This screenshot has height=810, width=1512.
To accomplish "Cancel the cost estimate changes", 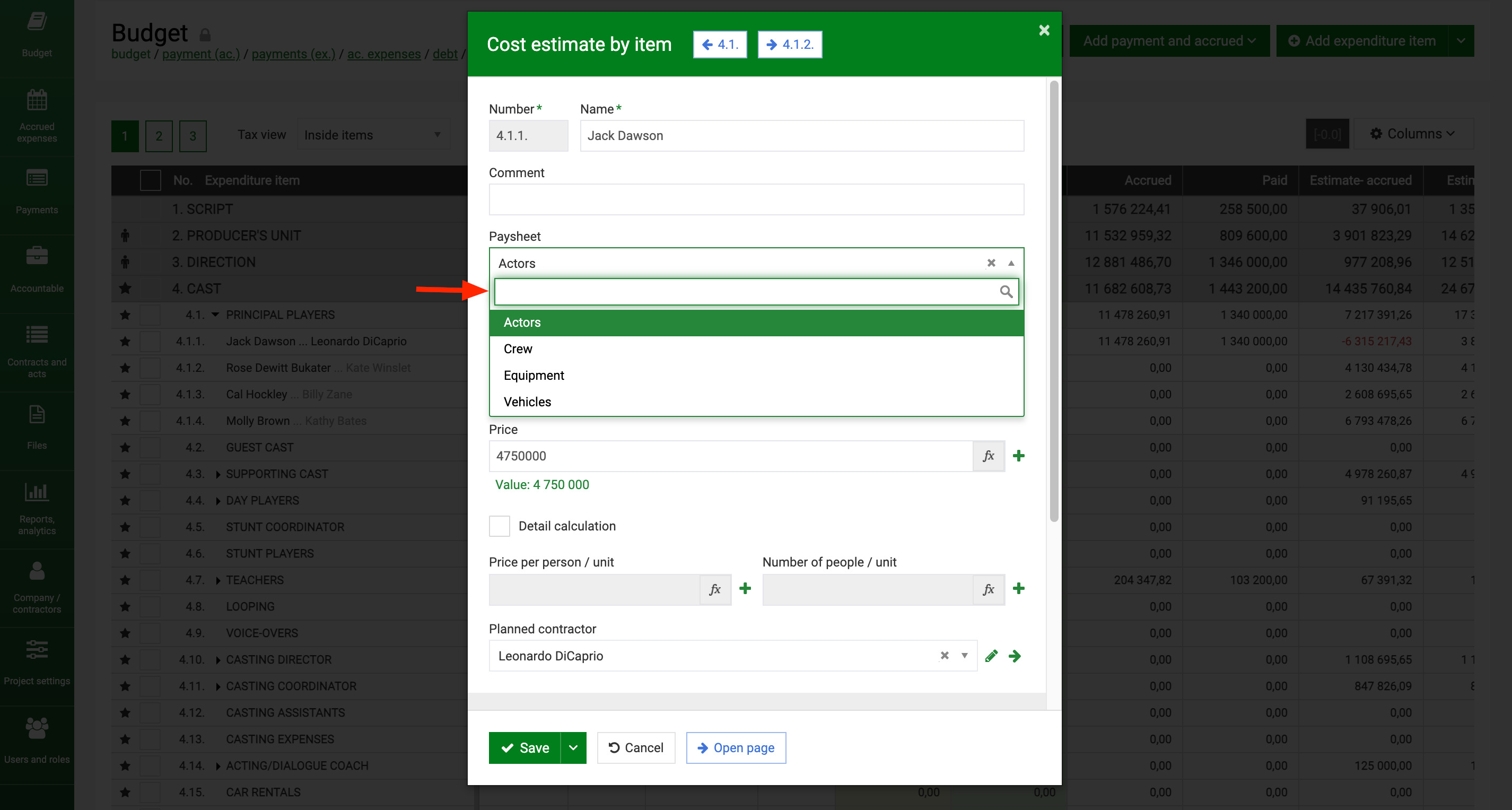I will pyautogui.click(x=636, y=748).
